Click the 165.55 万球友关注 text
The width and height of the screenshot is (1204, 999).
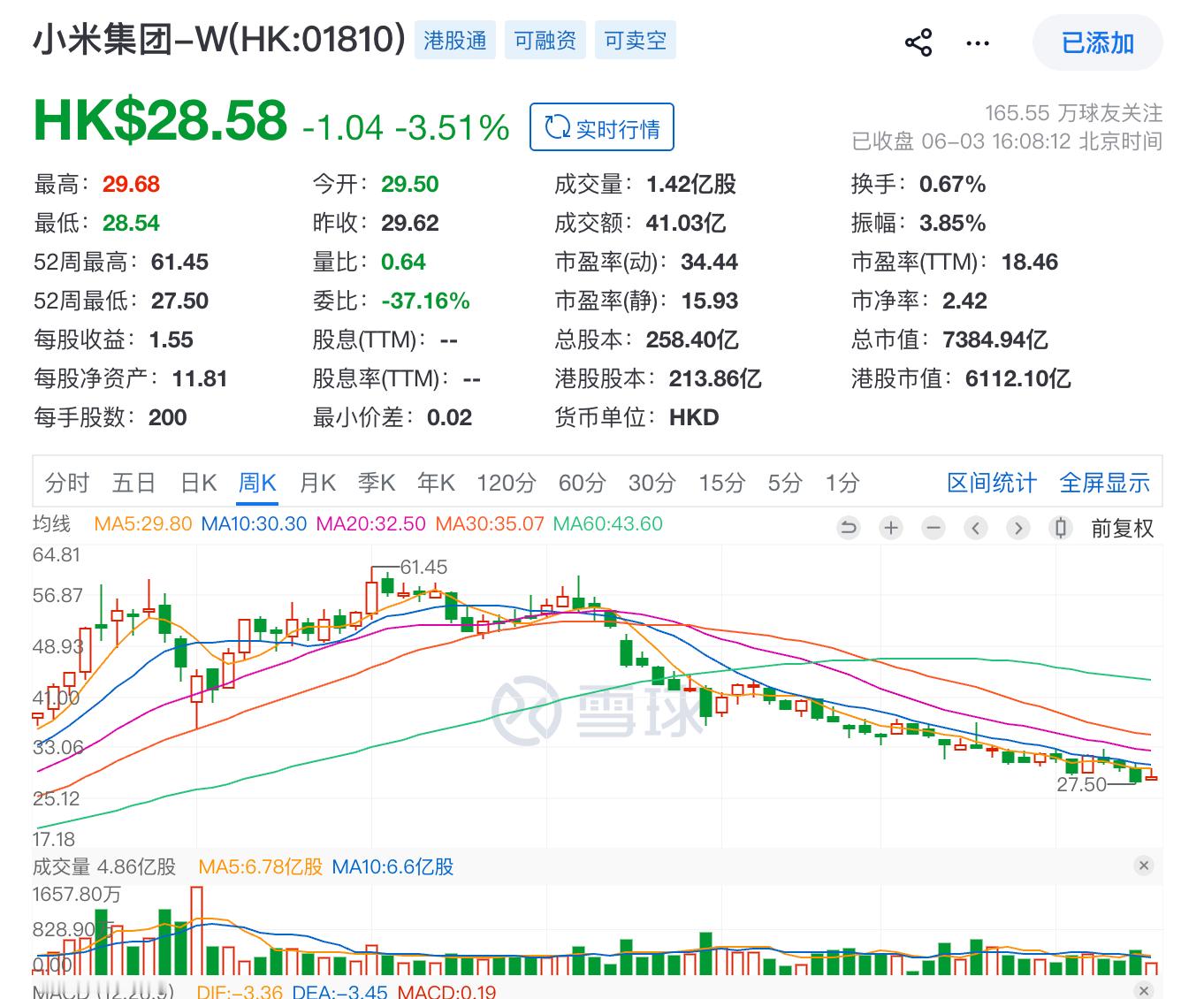click(1074, 113)
